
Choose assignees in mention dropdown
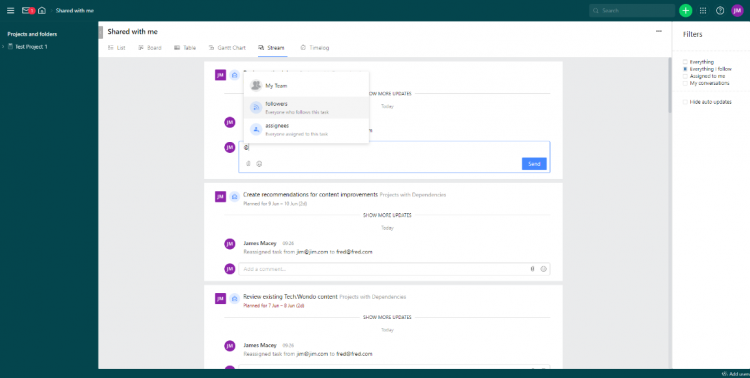[x=306, y=130]
